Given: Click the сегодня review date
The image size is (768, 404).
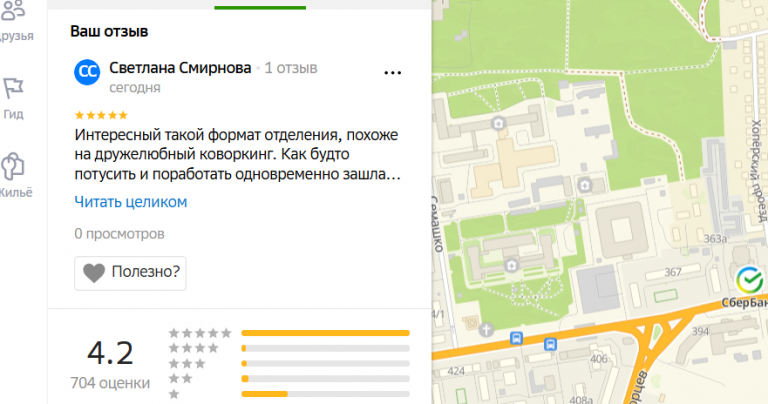Looking at the screenshot, I should coord(135,88).
